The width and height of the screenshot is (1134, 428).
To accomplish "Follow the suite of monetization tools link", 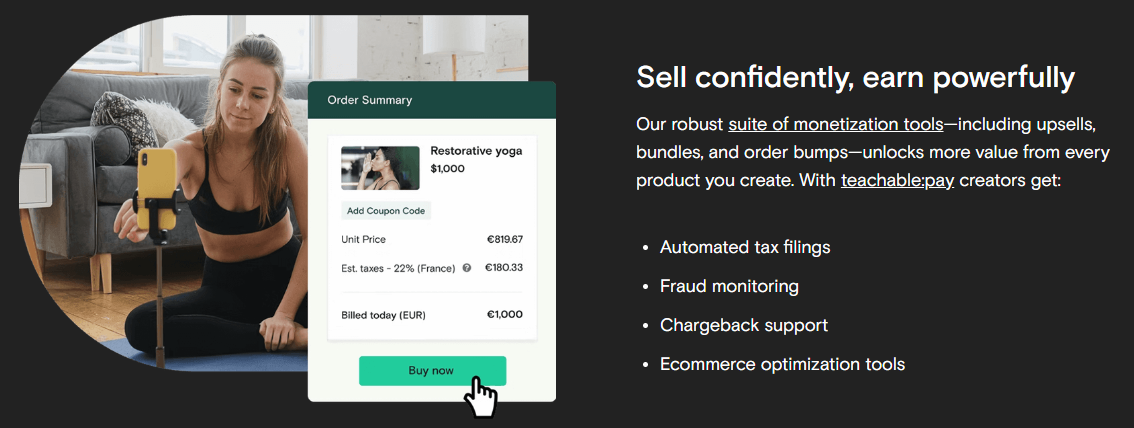I will (835, 124).
